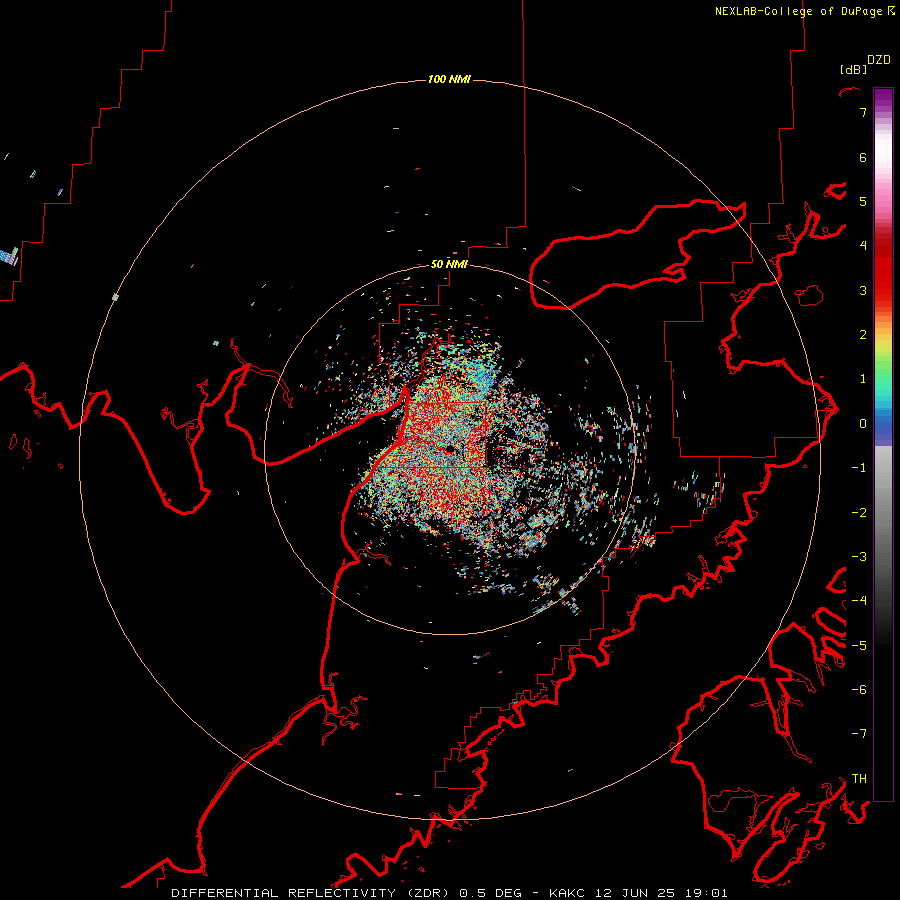Click the -6 value on the color scale

pyautogui.click(x=859, y=690)
